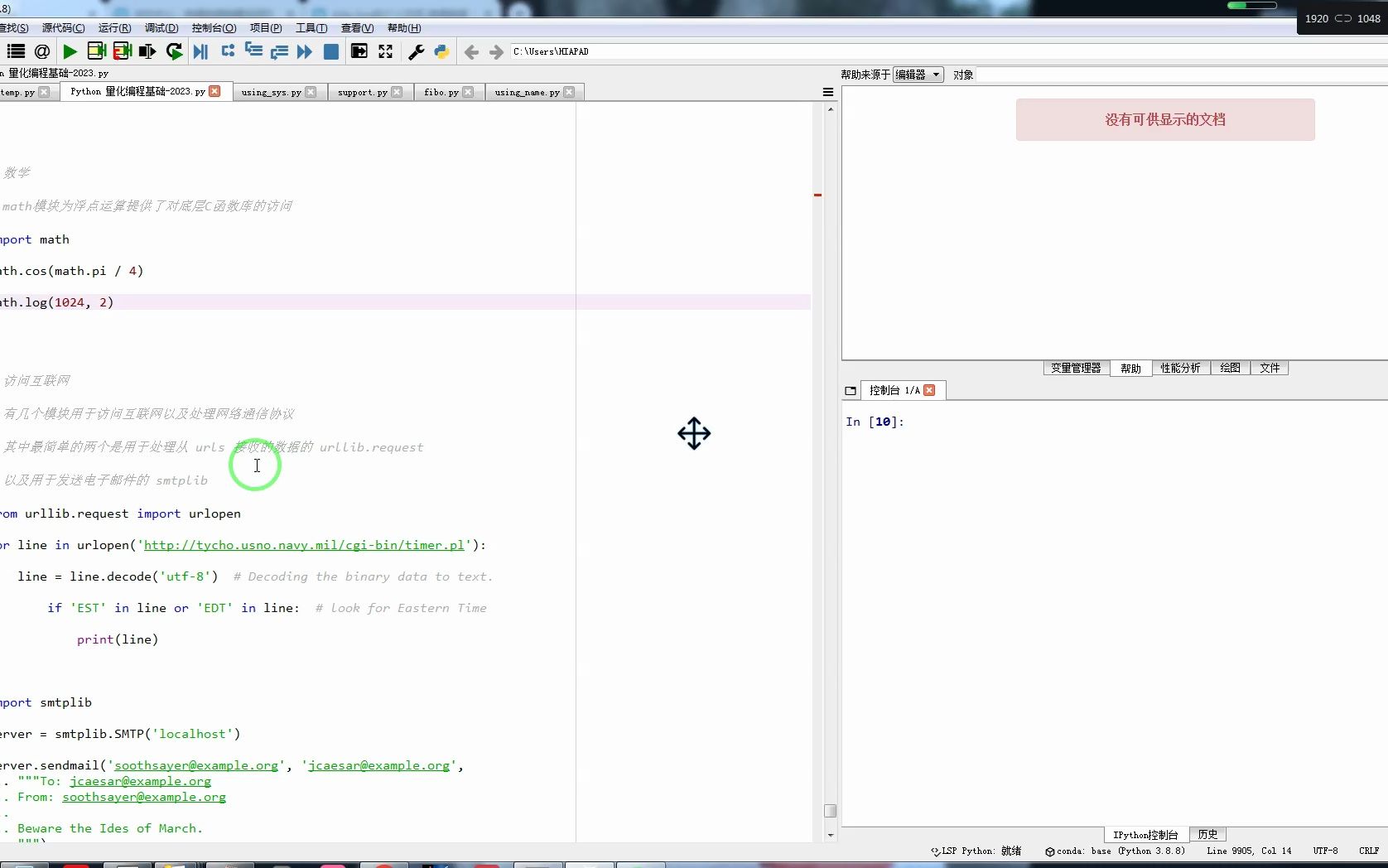Step into function debug icon
This screenshot has width=1388, height=868.
(253, 51)
